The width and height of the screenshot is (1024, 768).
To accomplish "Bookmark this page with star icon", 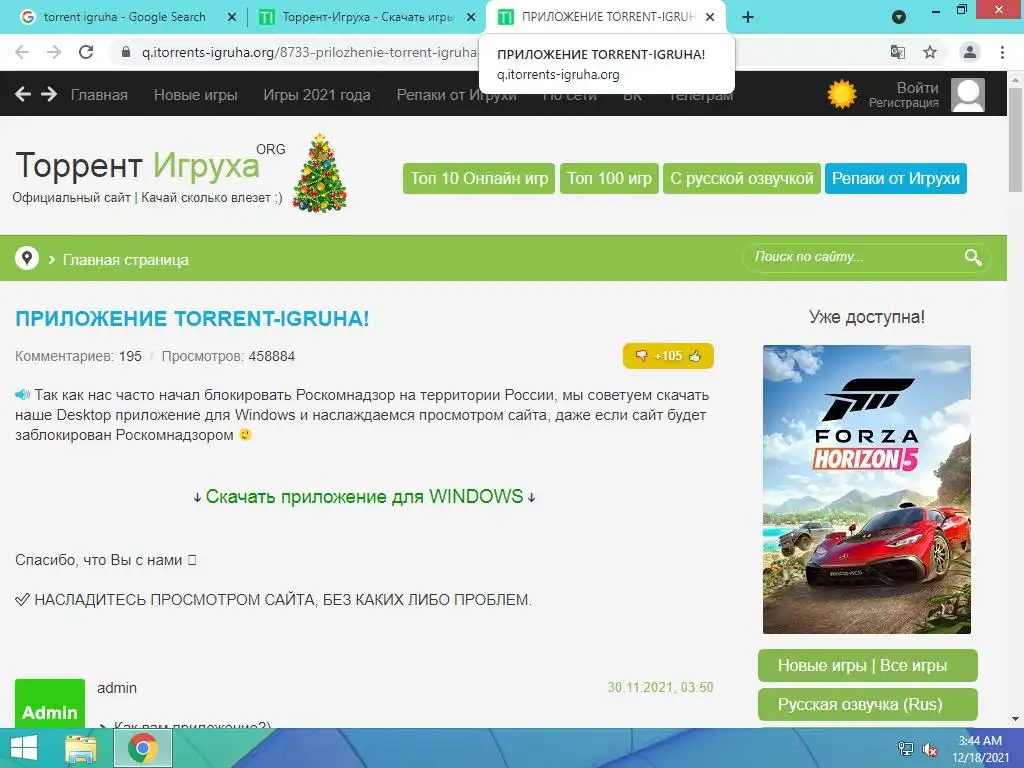I will [930, 52].
